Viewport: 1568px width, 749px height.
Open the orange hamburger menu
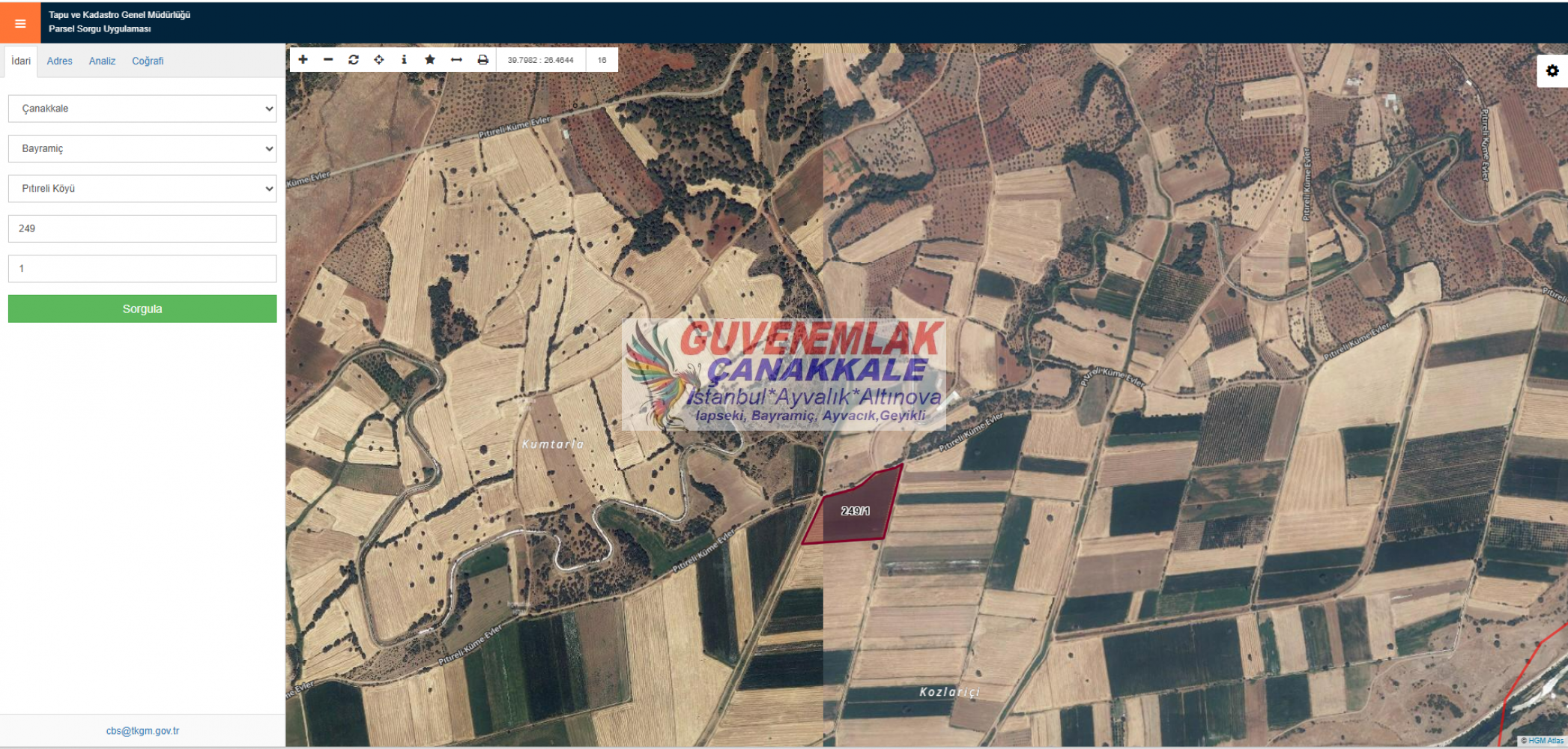(x=20, y=23)
